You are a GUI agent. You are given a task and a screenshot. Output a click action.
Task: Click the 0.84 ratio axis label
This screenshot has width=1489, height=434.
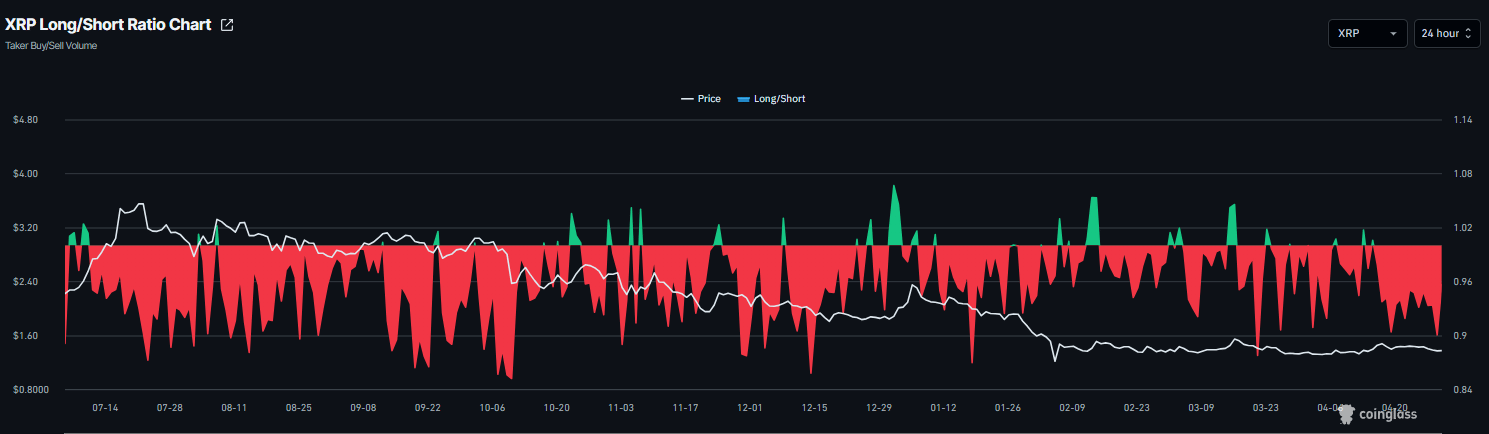pos(1463,390)
